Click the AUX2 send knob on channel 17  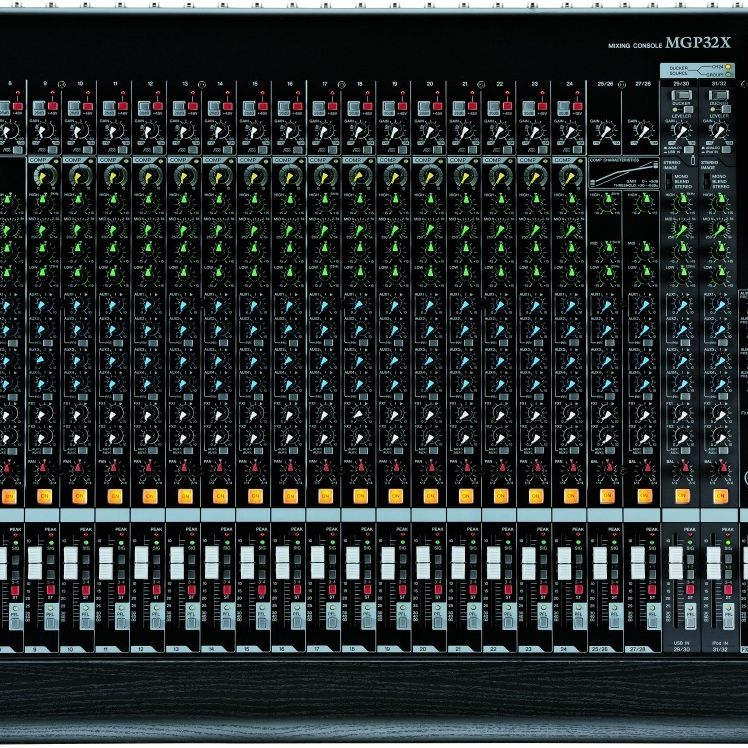click(x=323, y=329)
